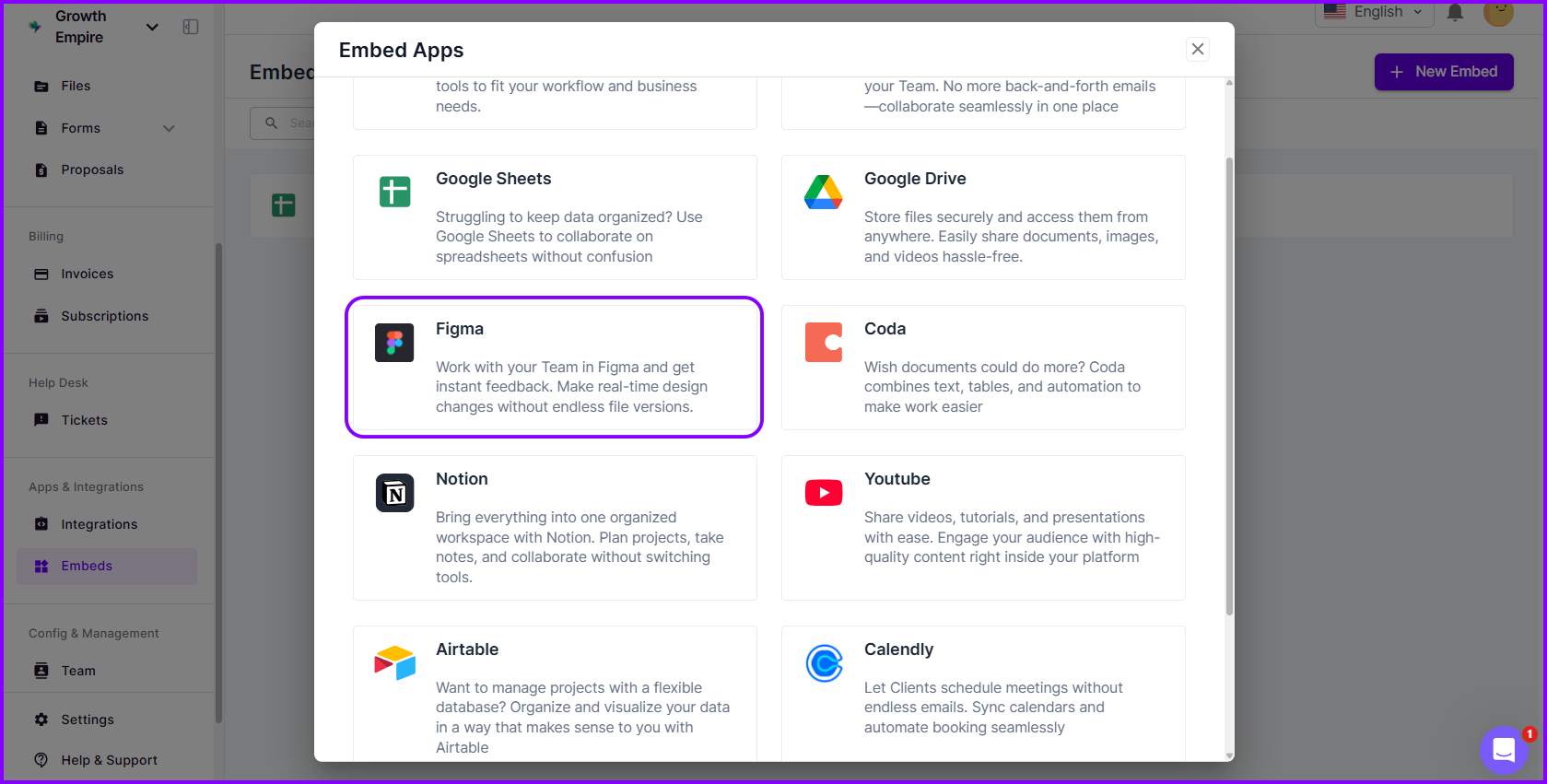Click the Figma app icon
This screenshot has width=1547, height=784.
pos(394,343)
